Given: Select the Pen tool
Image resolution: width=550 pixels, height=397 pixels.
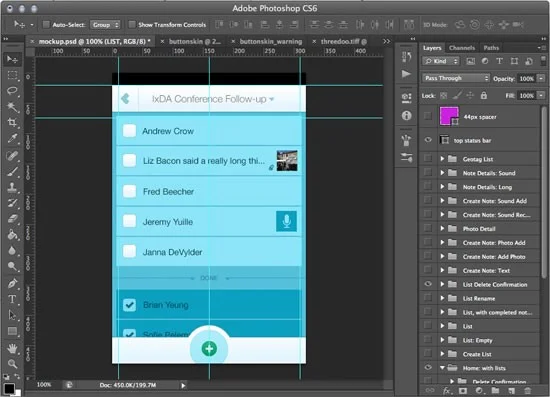Looking at the screenshot, I should coord(12,283).
